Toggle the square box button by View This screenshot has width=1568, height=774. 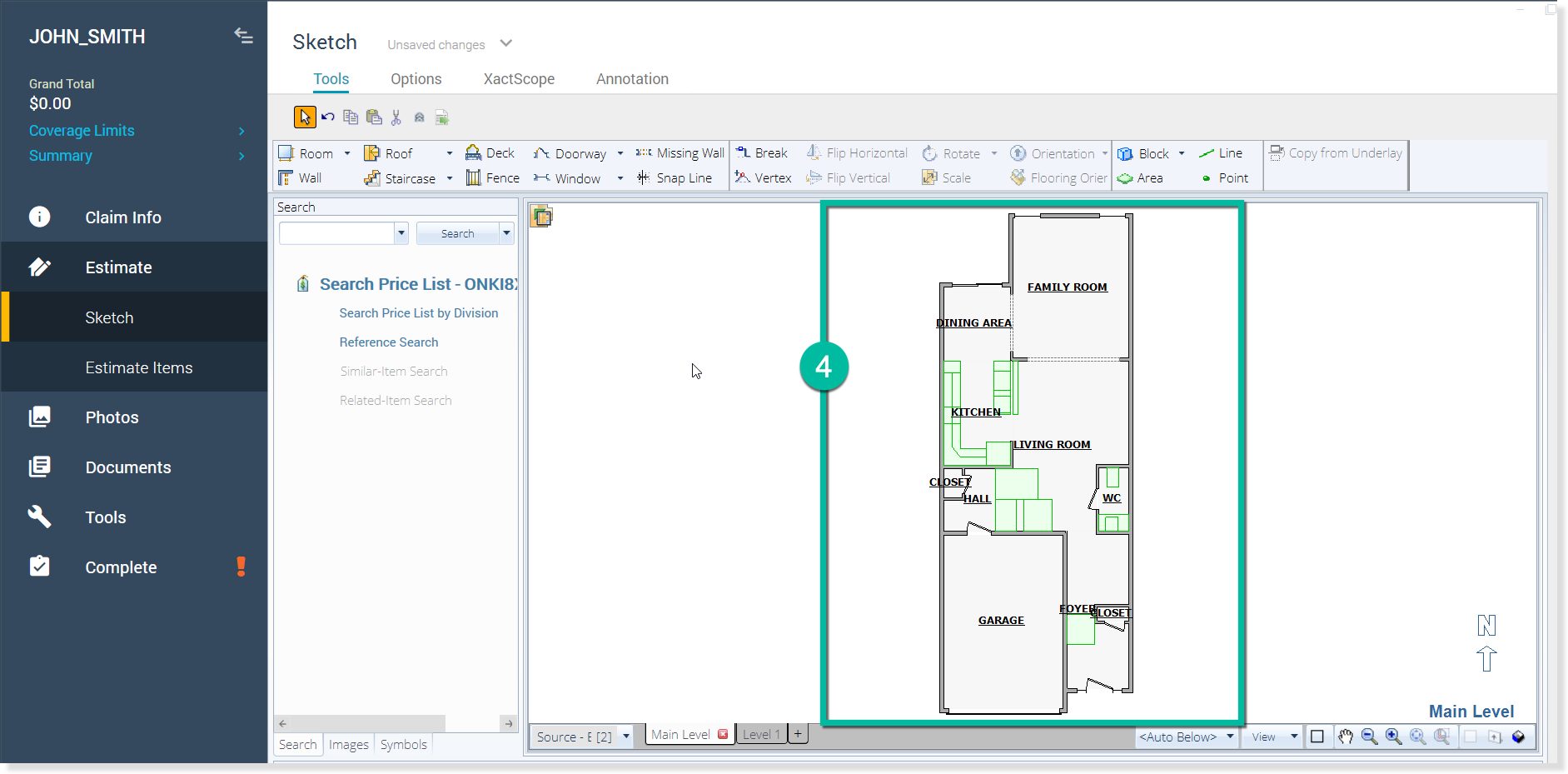[1317, 737]
